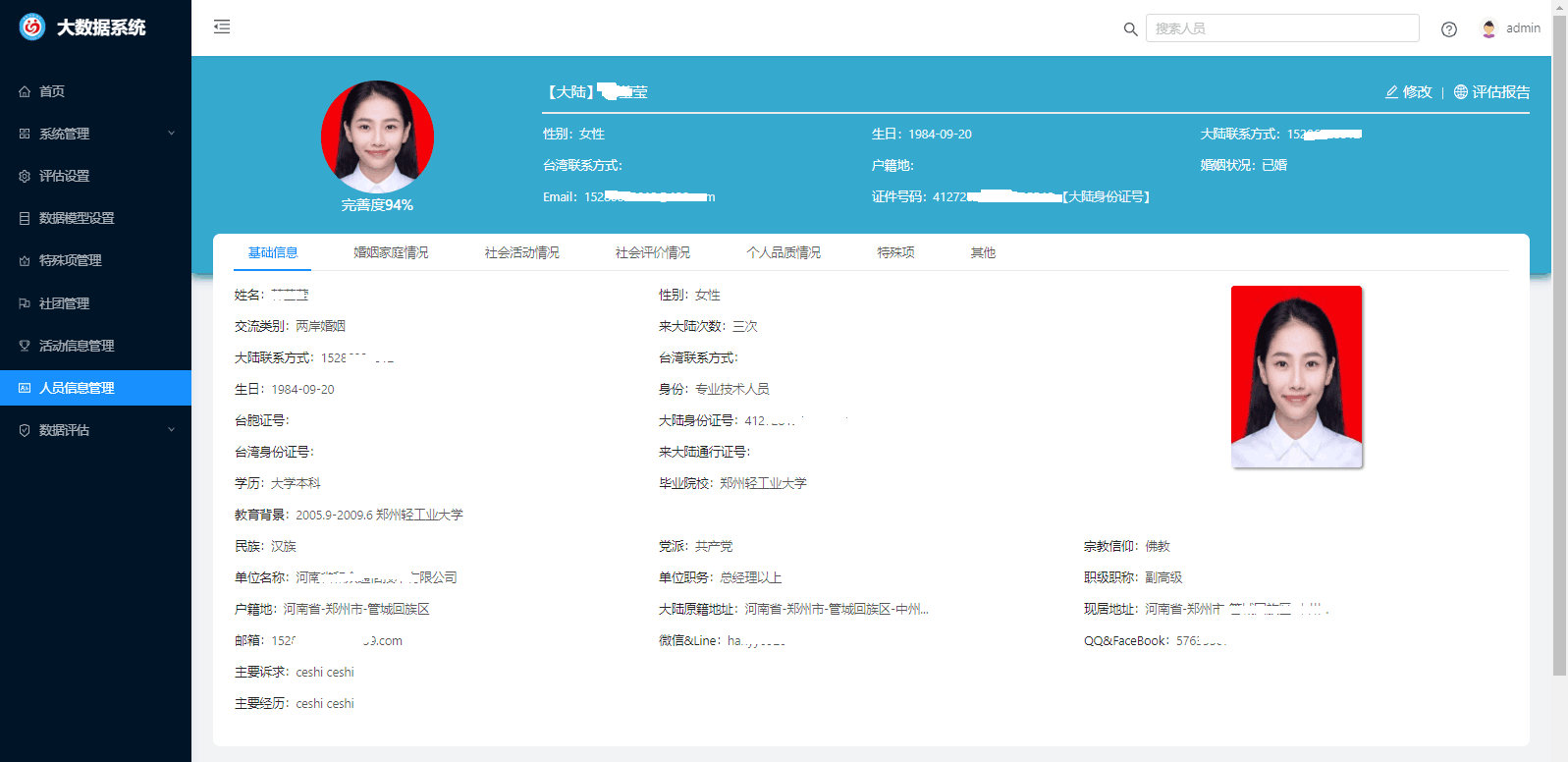This screenshot has width=1568, height=762.
Task: Click the 搜索人员 search input field
Action: coord(1281,28)
